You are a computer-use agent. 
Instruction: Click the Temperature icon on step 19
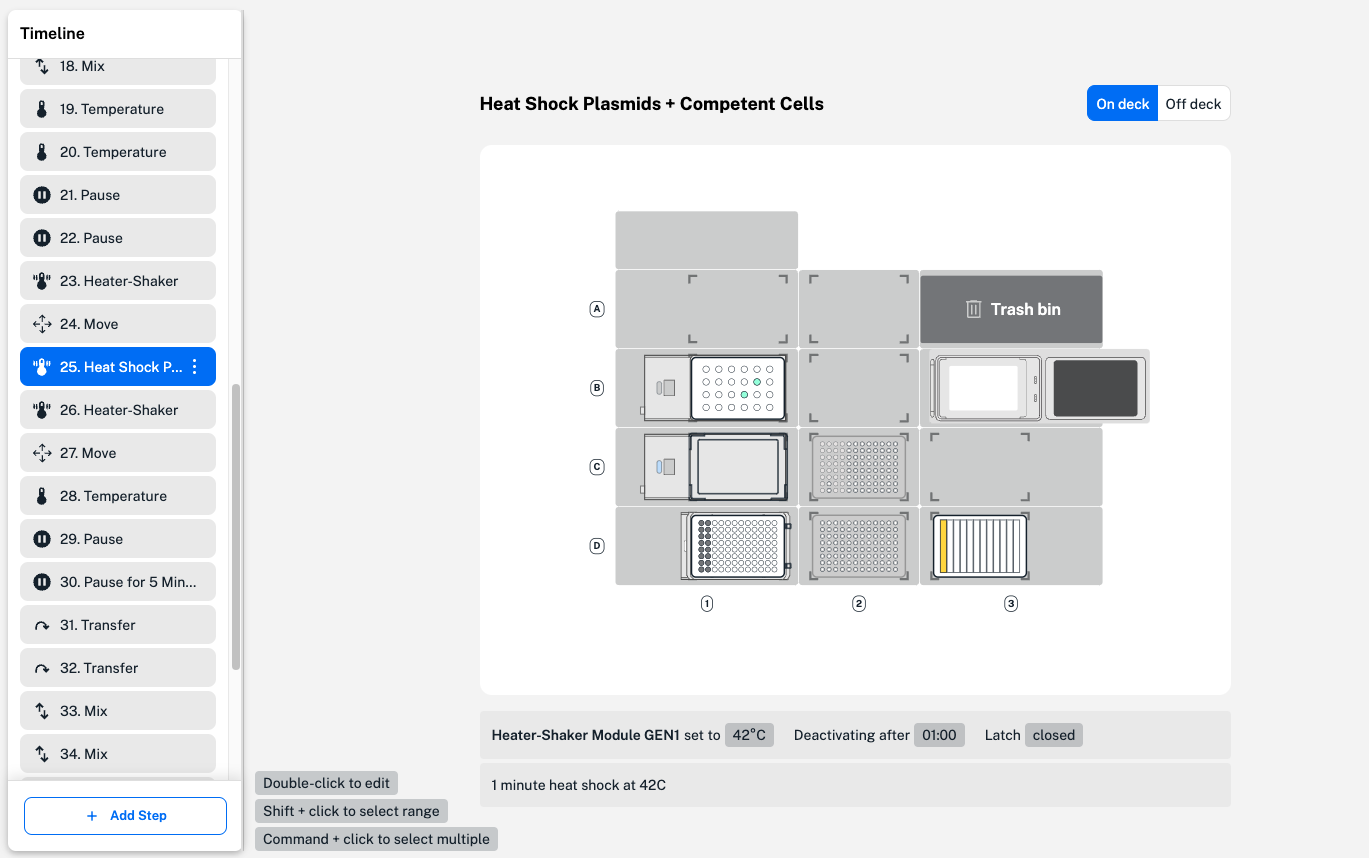point(41,108)
